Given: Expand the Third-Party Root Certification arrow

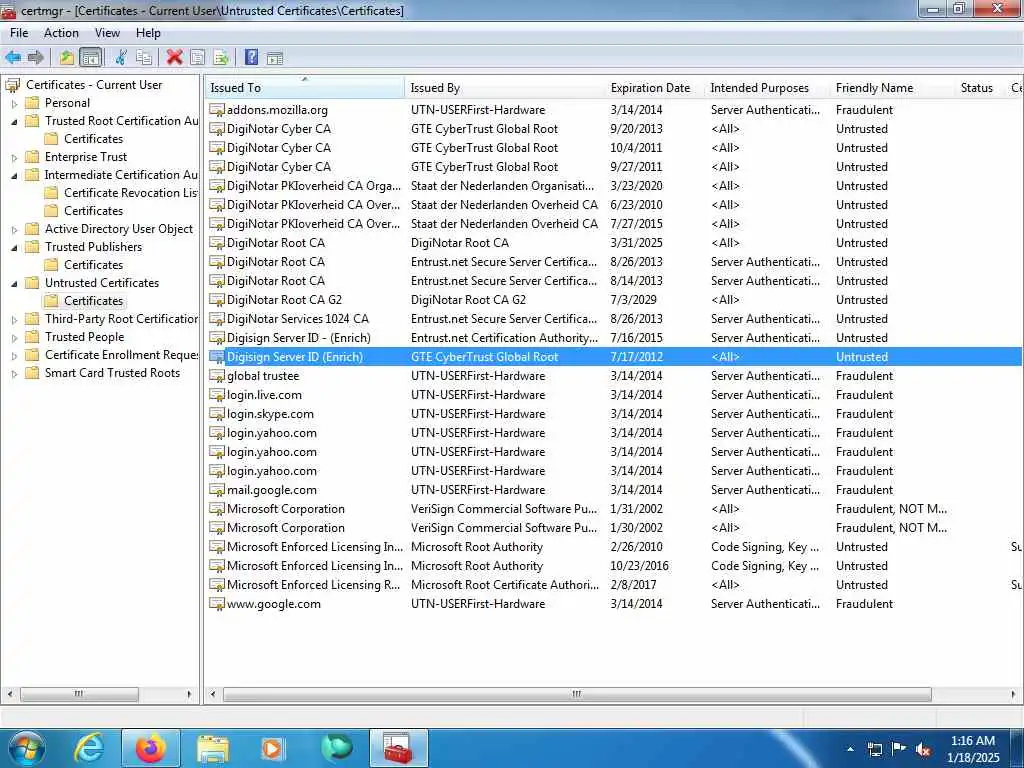Looking at the screenshot, I should tap(14, 319).
